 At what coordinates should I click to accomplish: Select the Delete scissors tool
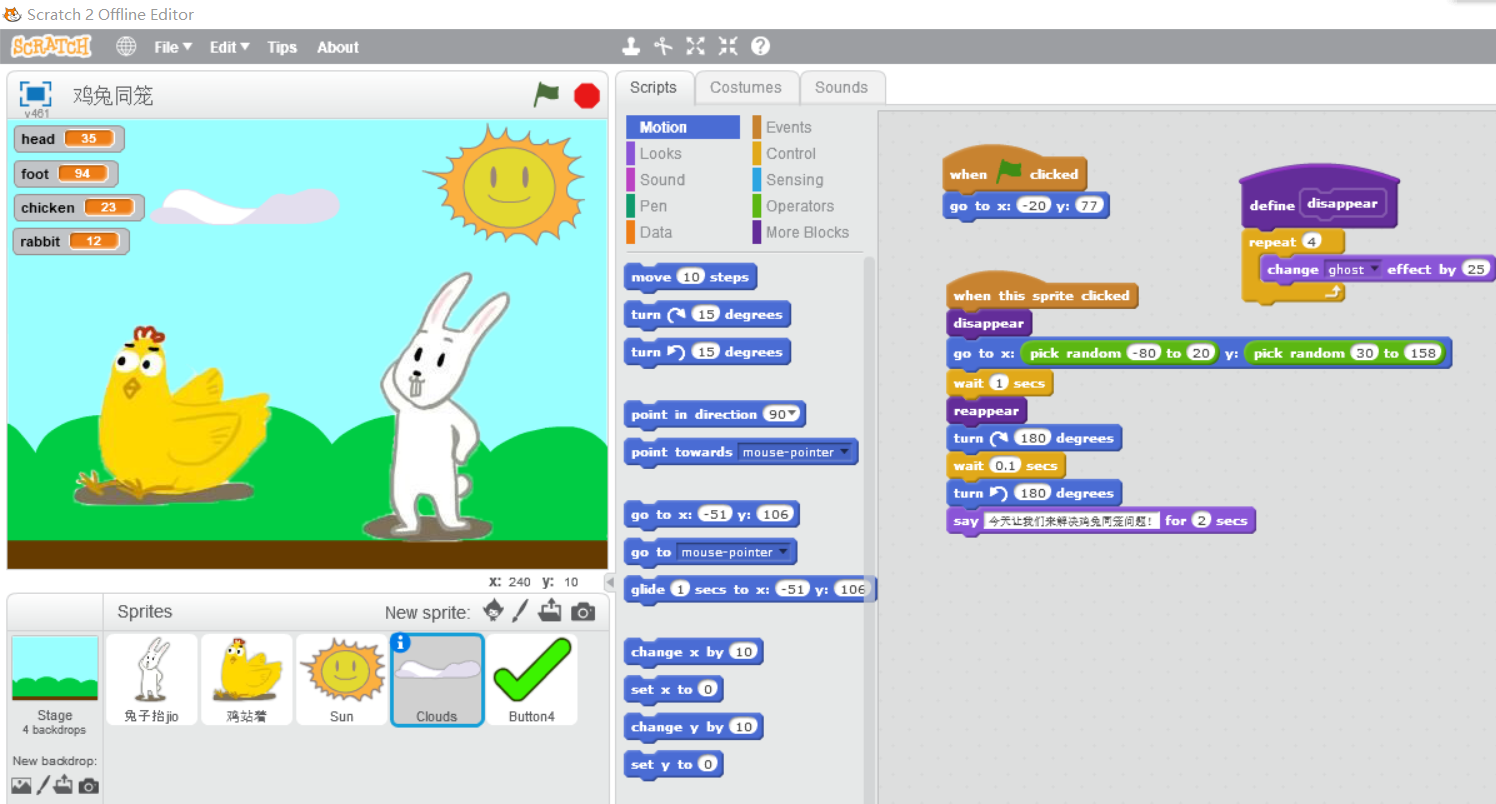pos(663,46)
